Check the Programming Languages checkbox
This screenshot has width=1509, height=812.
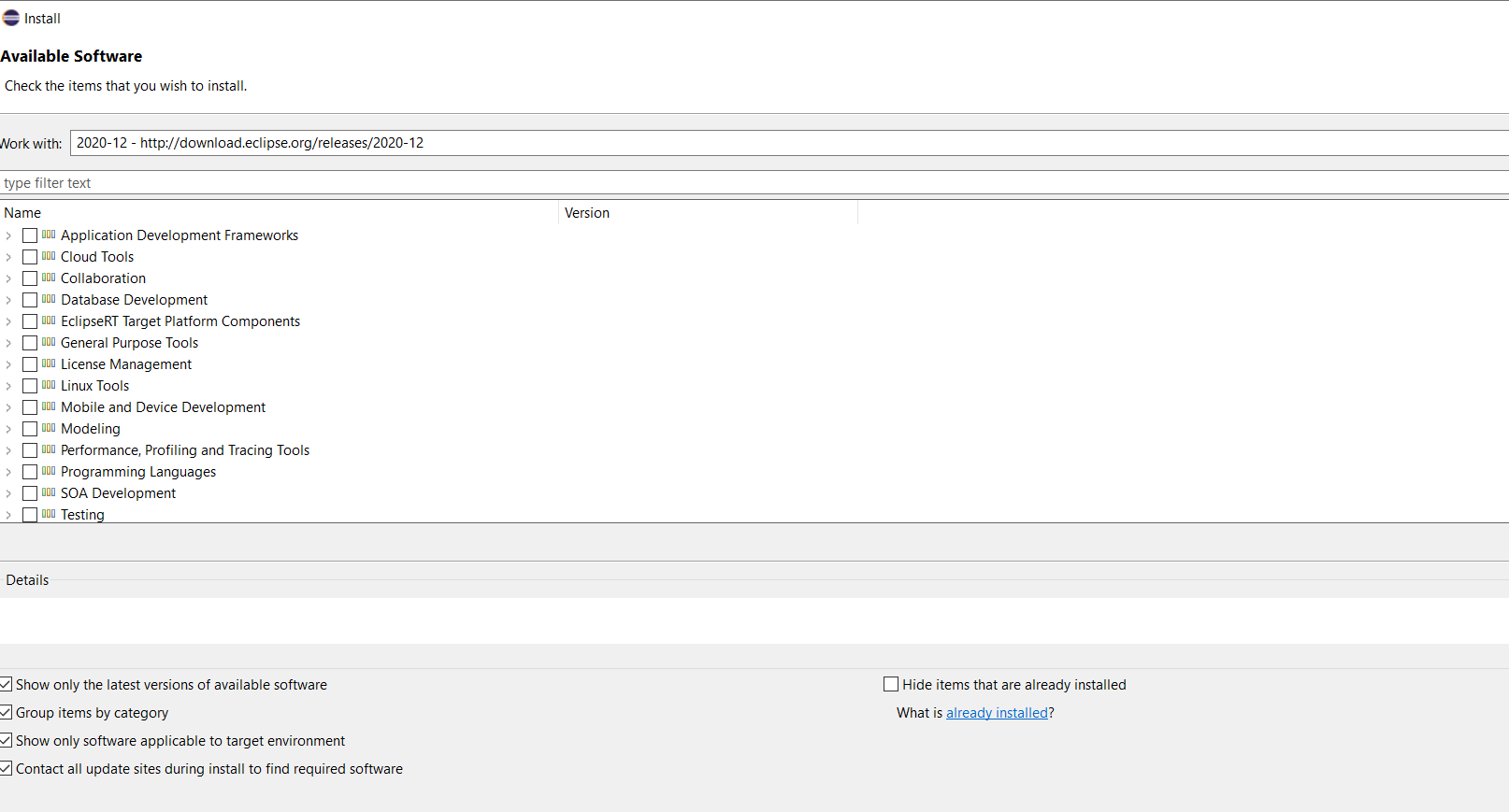click(30, 472)
